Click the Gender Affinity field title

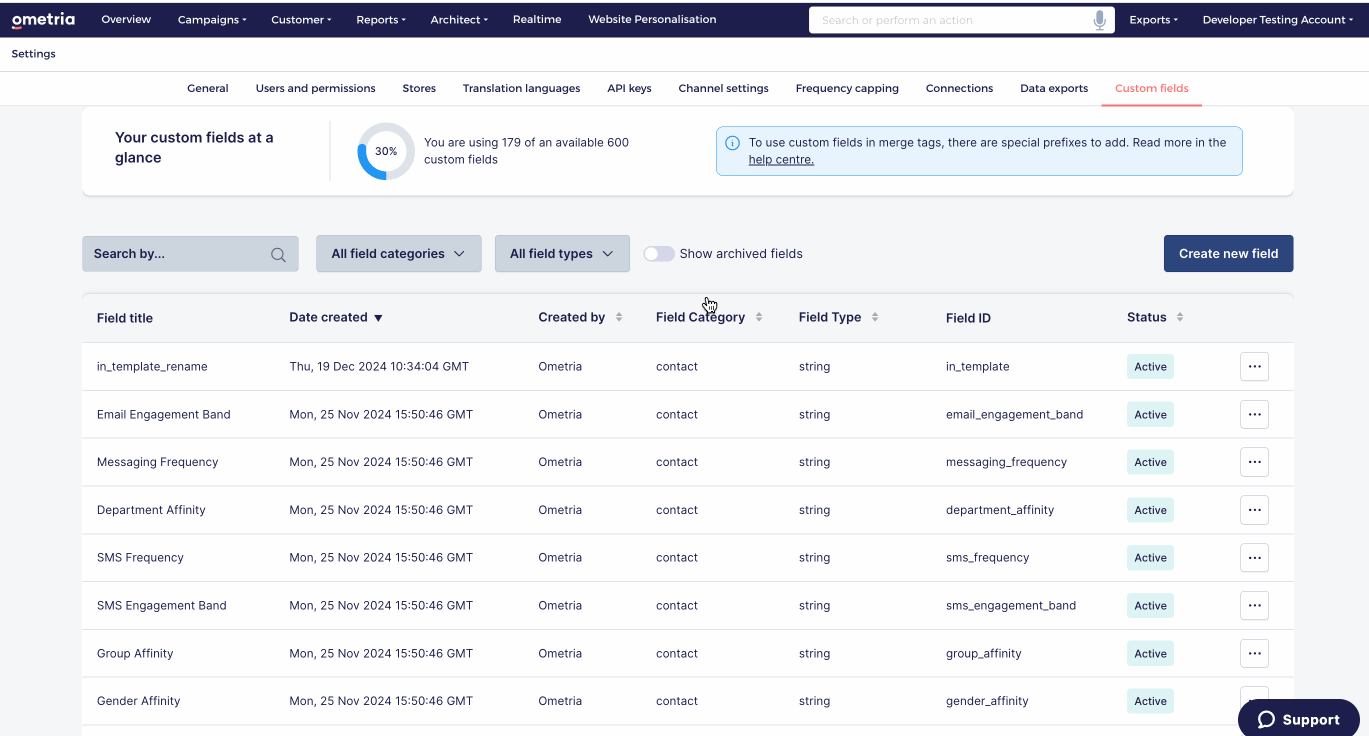(x=139, y=701)
